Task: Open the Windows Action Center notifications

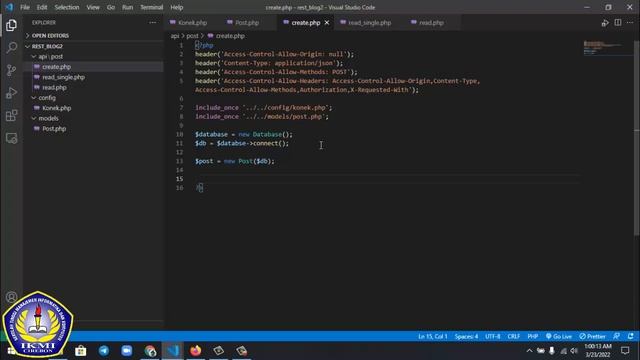Action: pyautogui.click(x=625, y=351)
